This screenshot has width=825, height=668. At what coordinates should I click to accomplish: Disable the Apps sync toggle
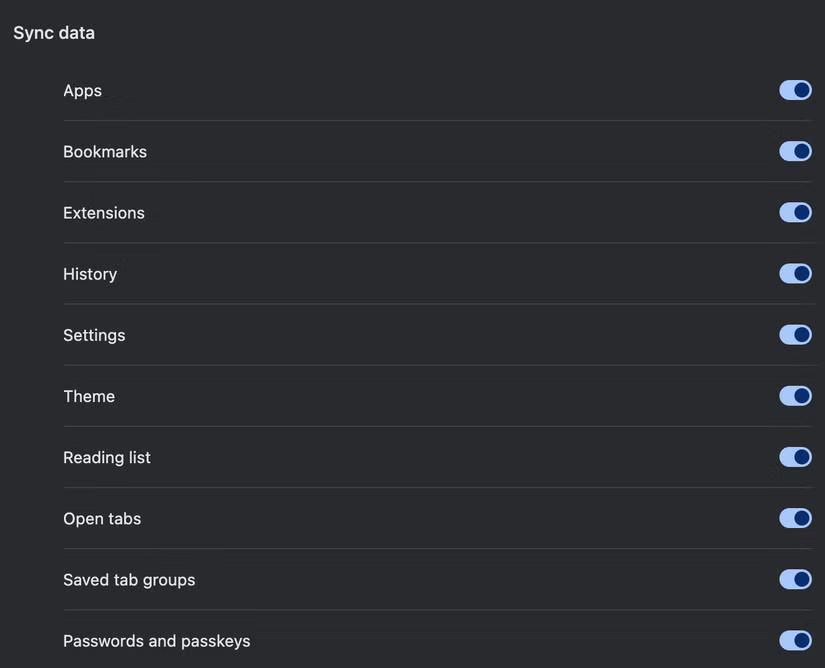coord(795,89)
